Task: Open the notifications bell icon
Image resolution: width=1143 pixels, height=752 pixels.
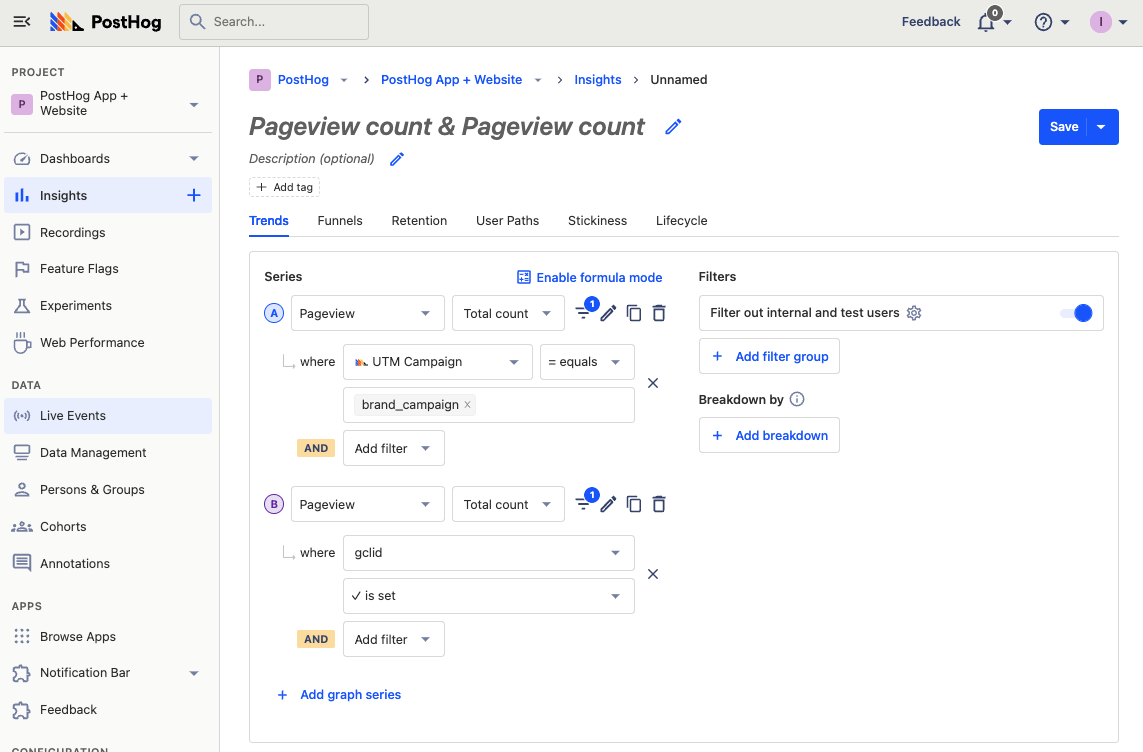Action: tap(987, 22)
